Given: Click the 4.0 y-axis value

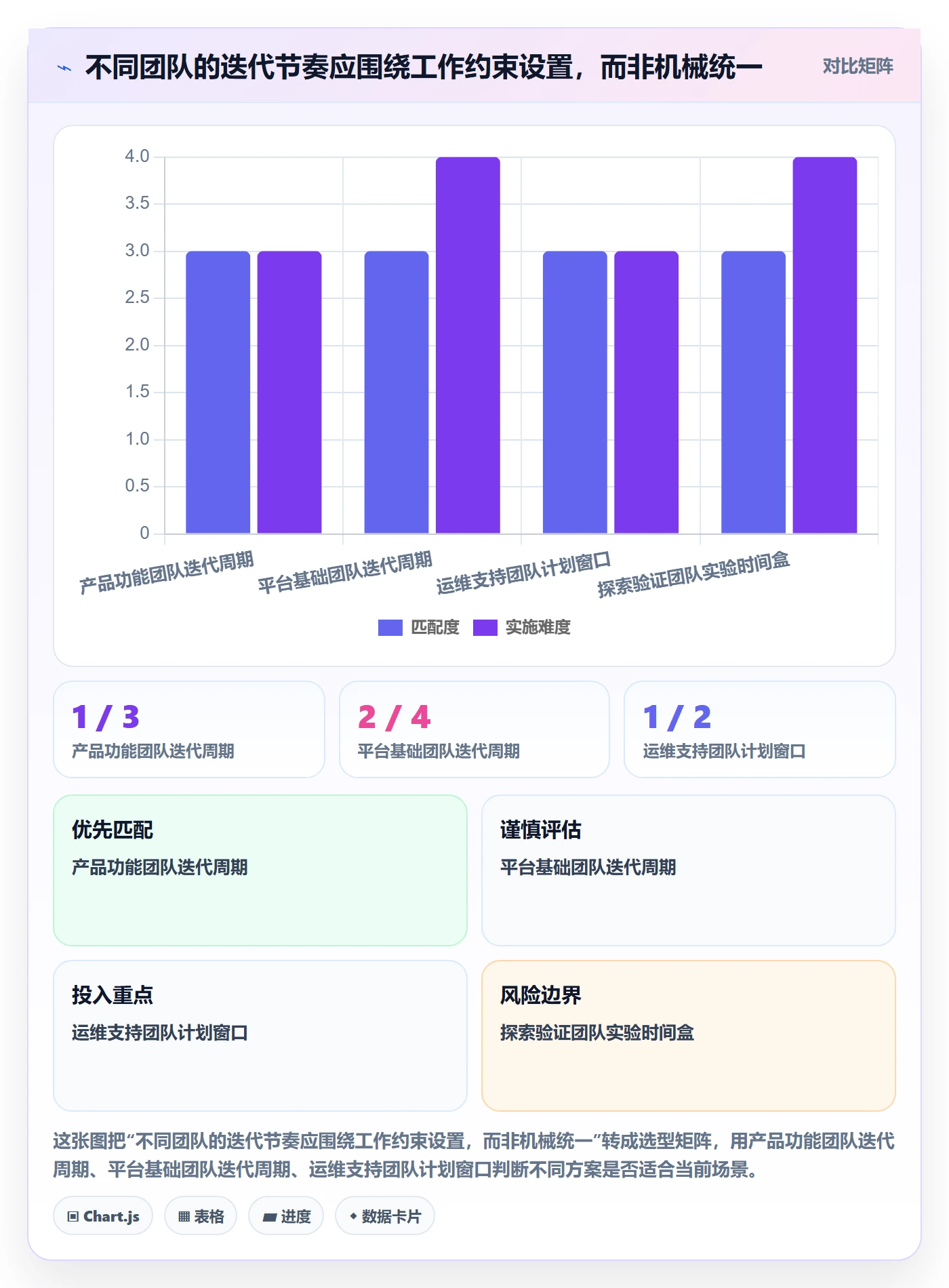Looking at the screenshot, I should [137, 157].
